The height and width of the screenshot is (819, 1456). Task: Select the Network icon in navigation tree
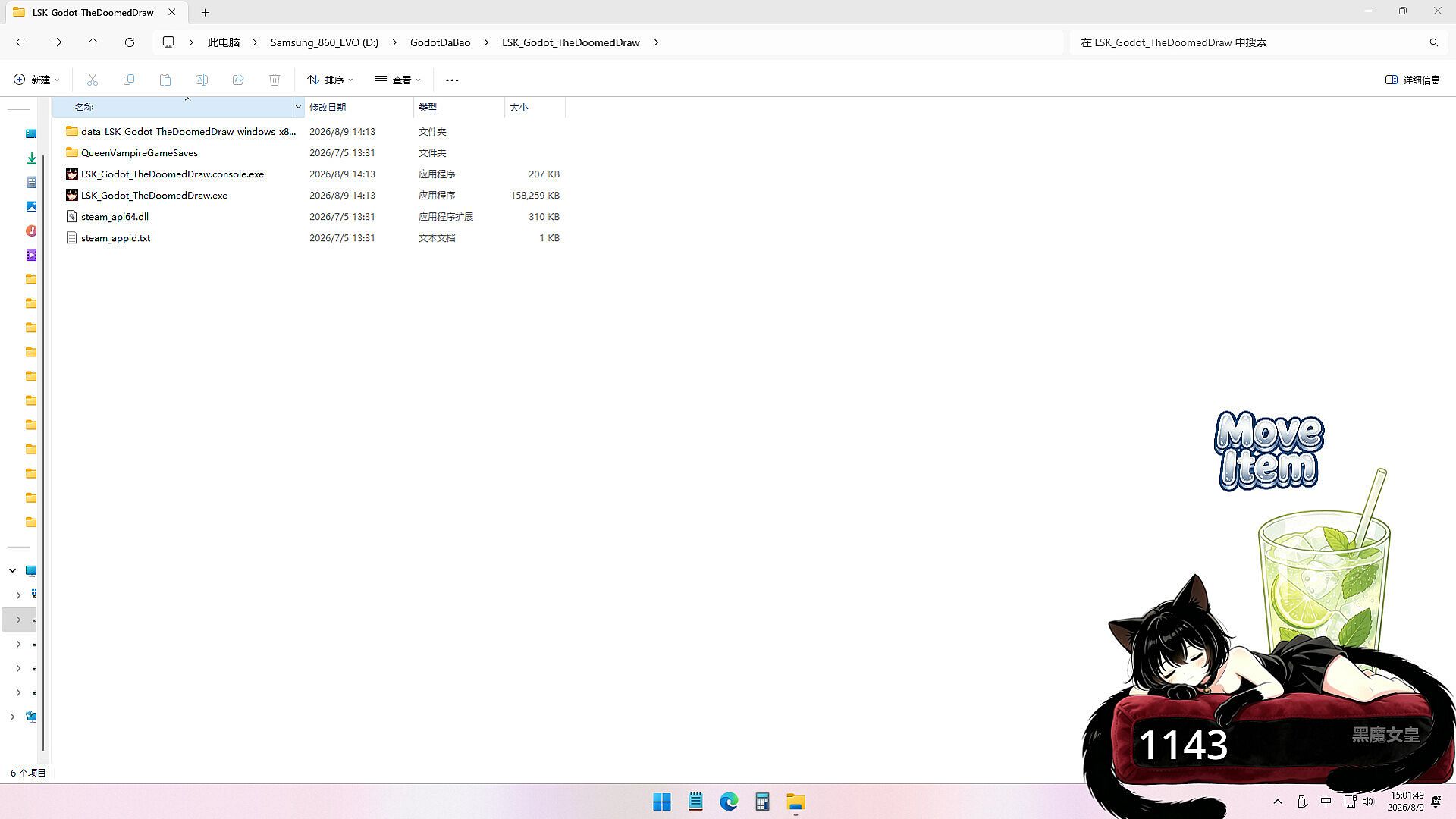(31, 716)
